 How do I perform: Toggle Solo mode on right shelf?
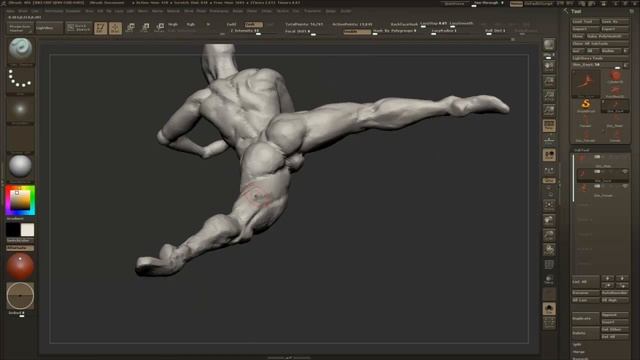[x=549, y=309]
